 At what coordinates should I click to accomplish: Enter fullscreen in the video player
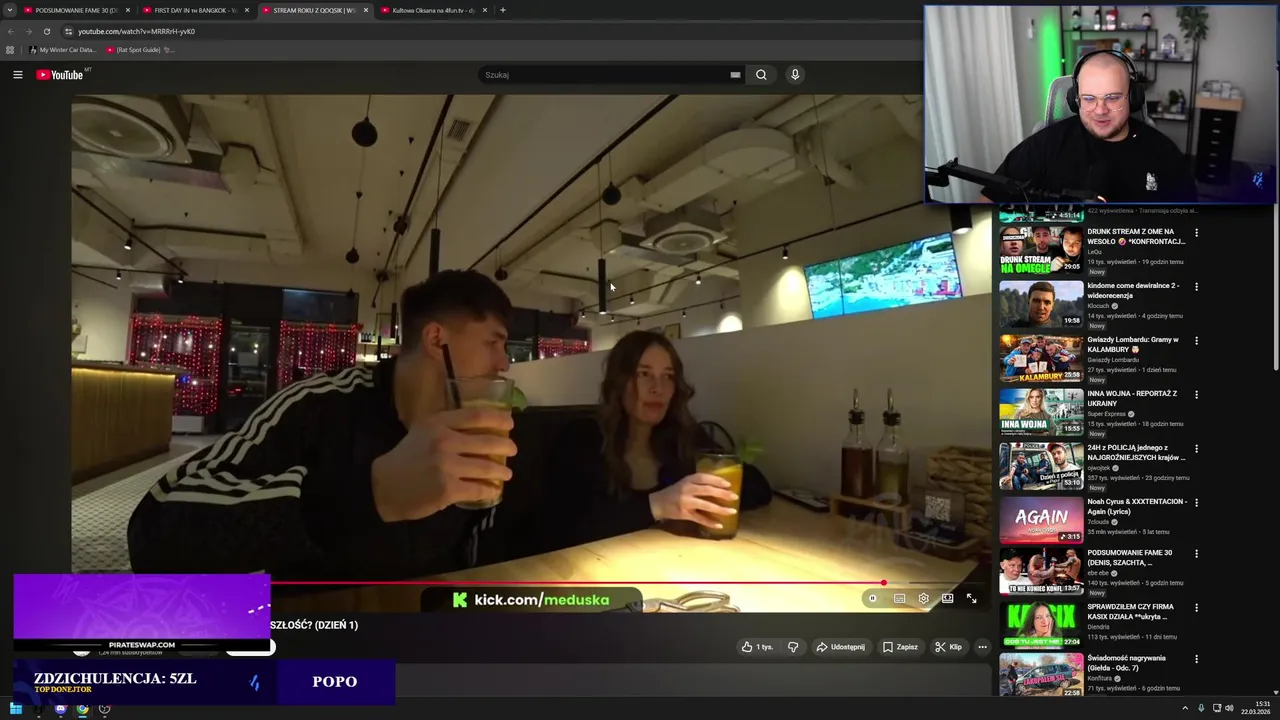[971, 599]
